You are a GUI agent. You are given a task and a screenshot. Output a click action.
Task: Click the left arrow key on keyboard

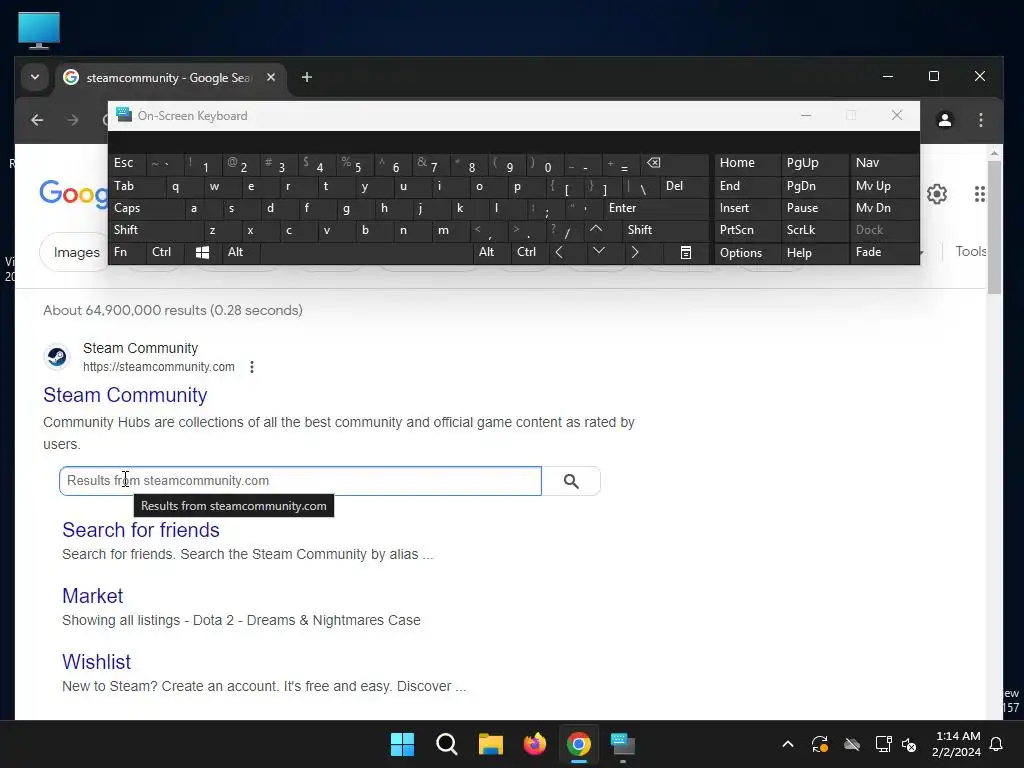tap(559, 253)
